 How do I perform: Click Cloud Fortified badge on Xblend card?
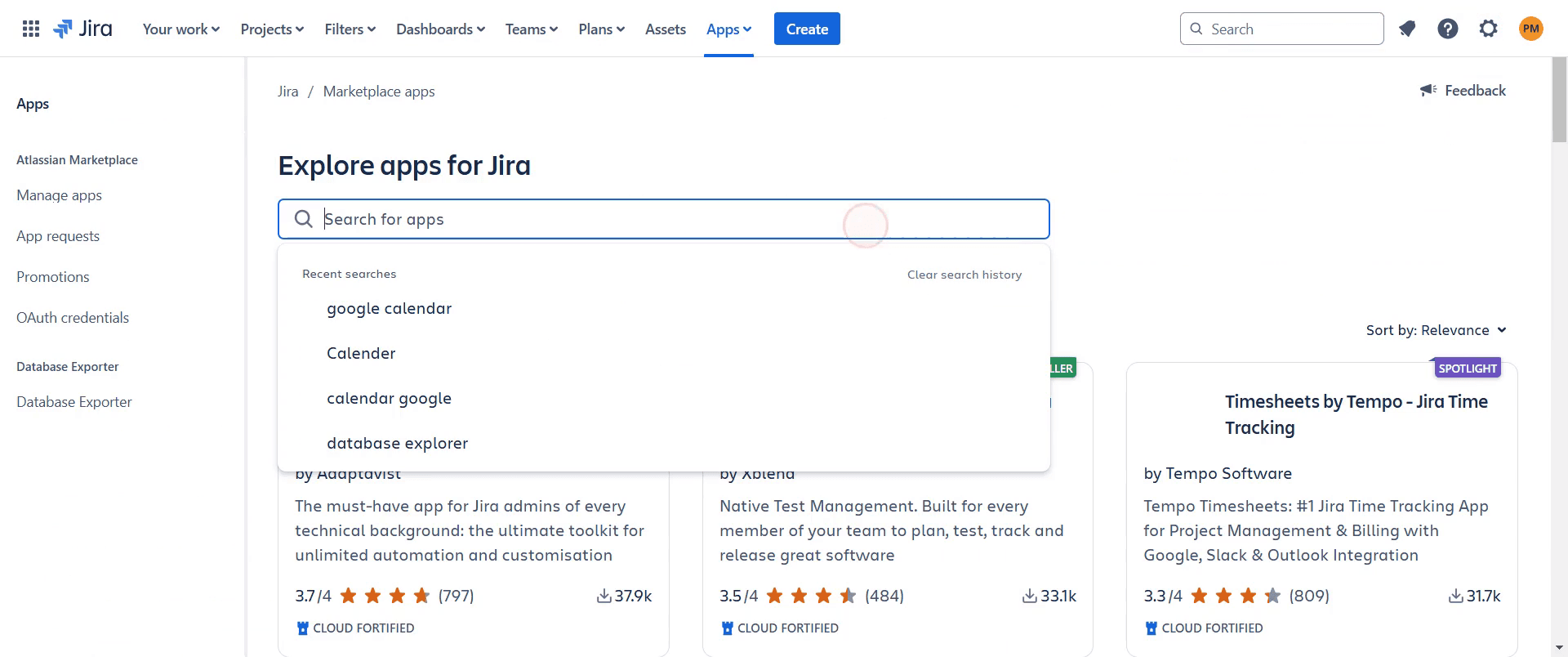click(x=780, y=628)
